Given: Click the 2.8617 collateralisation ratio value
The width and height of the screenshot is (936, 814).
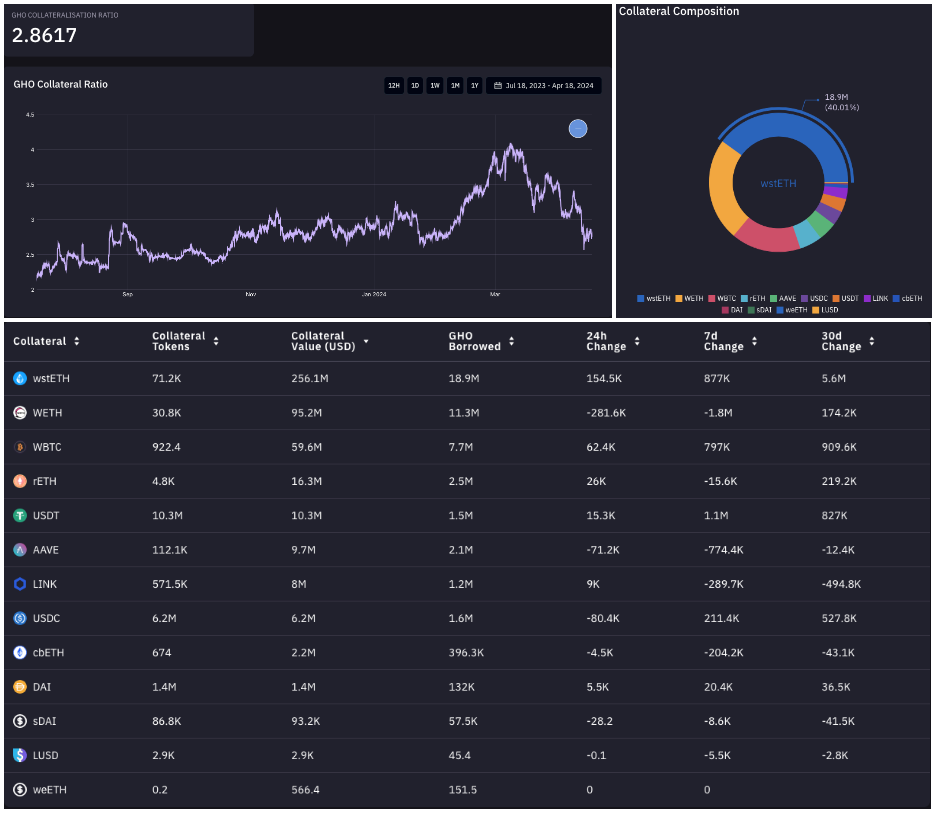Looking at the screenshot, I should coord(44,35).
